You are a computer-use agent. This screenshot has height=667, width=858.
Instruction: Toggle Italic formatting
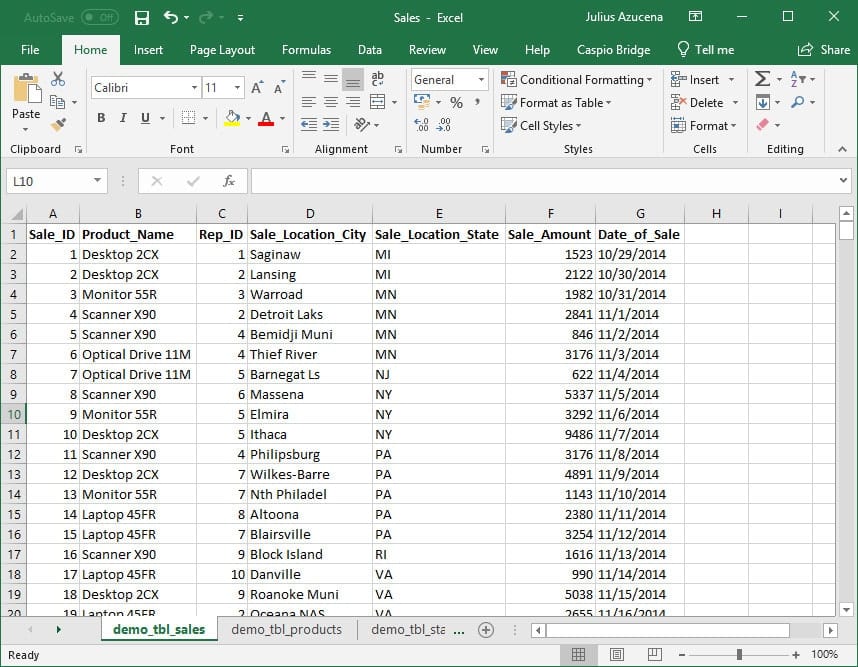123,118
